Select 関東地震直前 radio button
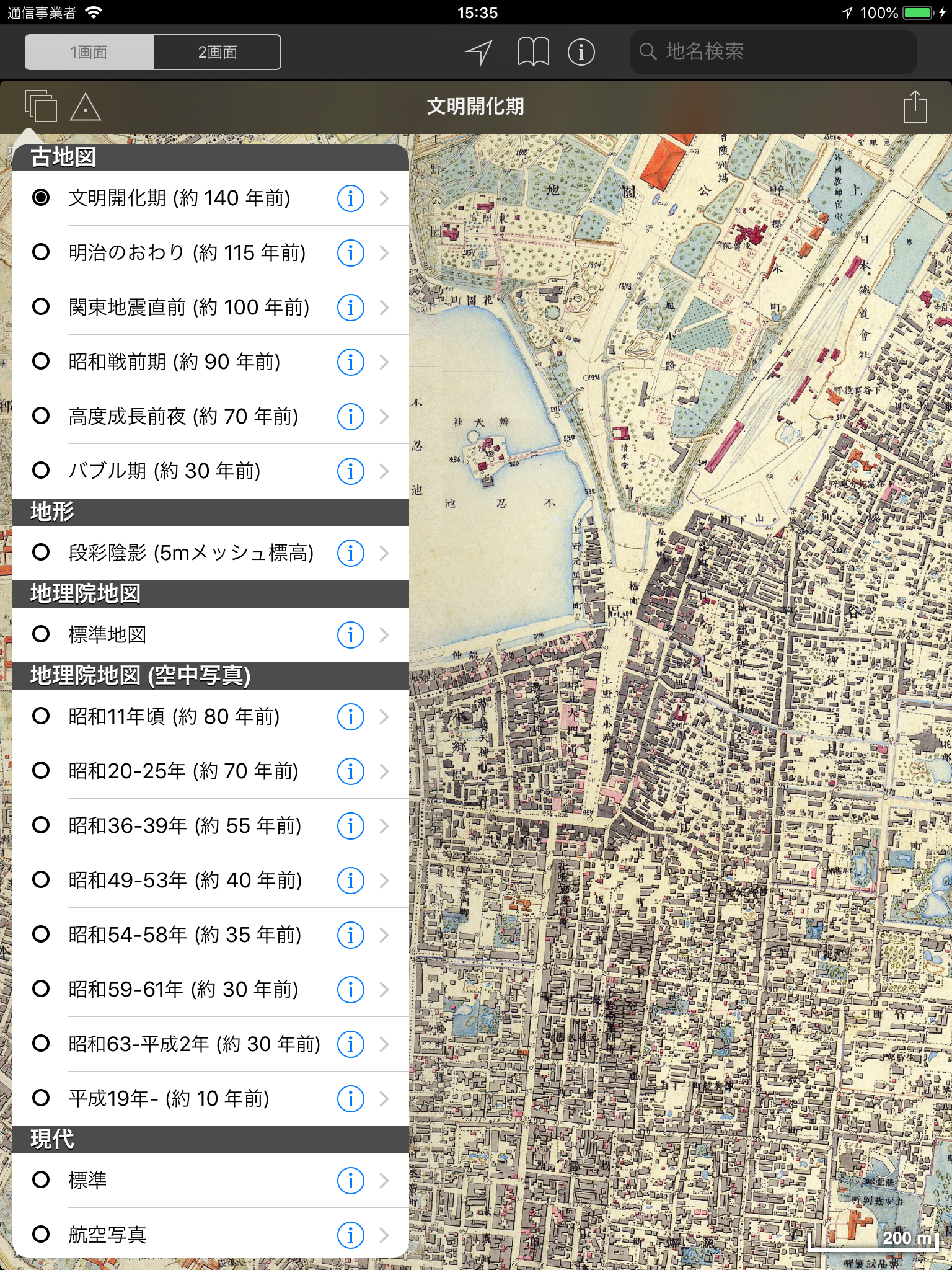 (x=41, y=307)
